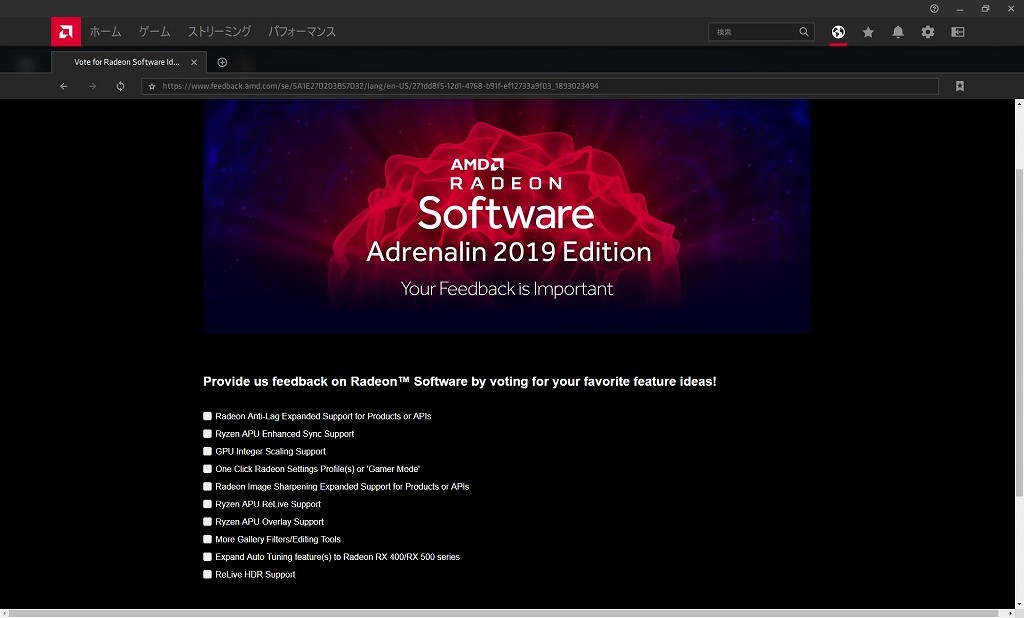Open the ゲーム menu tab
1024x618 pixels.
[x=154, y=32]
